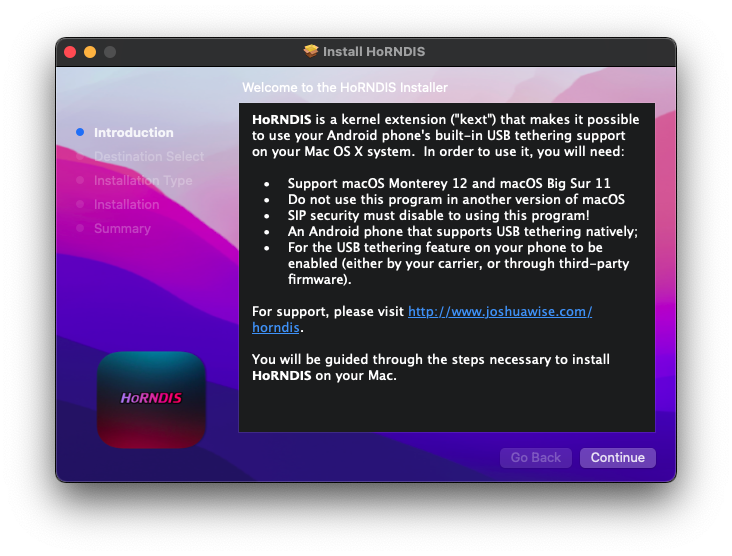Select the Destination Select step
732x556 pixels.
(149, 156)
